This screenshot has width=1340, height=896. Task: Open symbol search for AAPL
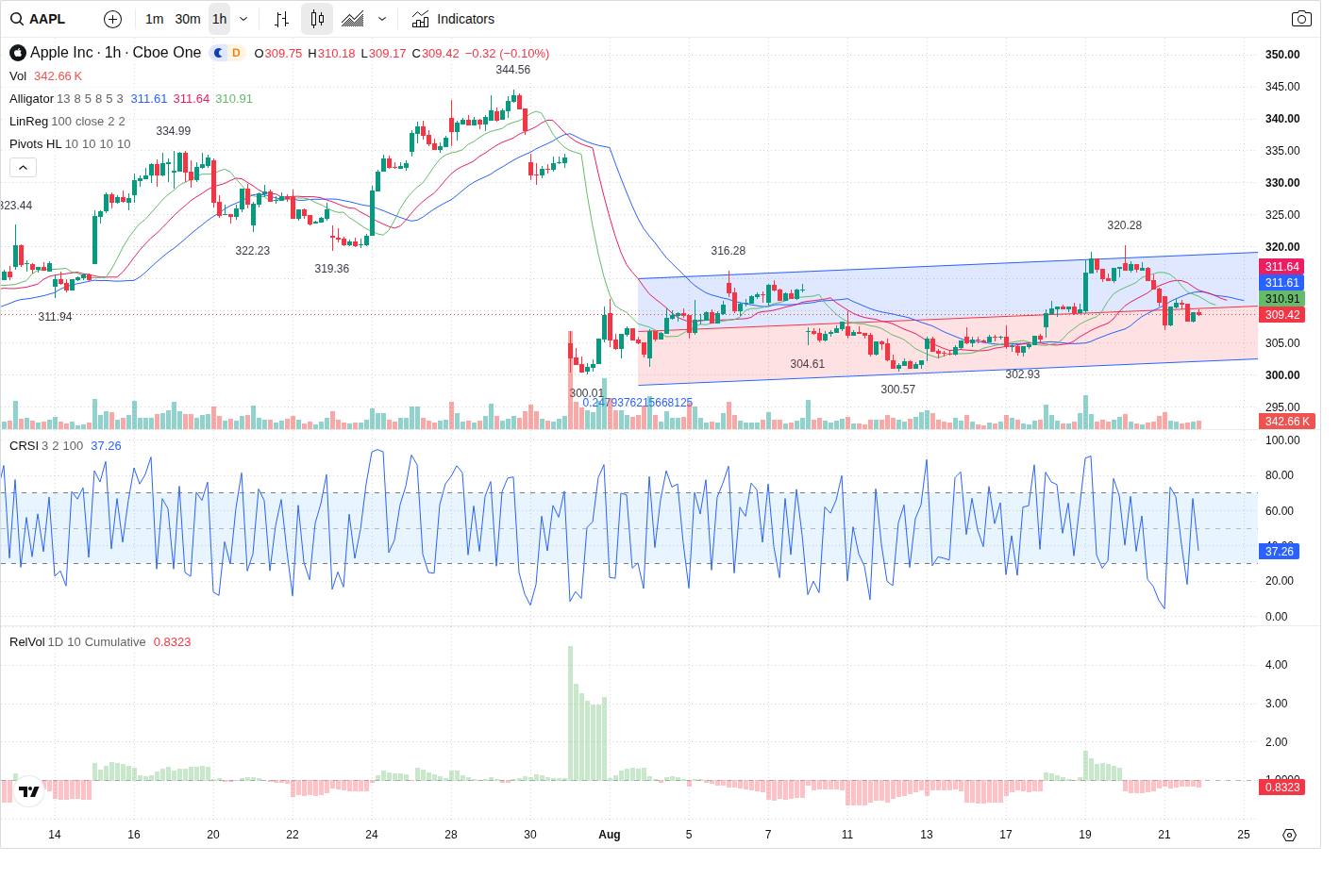pos(39,19)
